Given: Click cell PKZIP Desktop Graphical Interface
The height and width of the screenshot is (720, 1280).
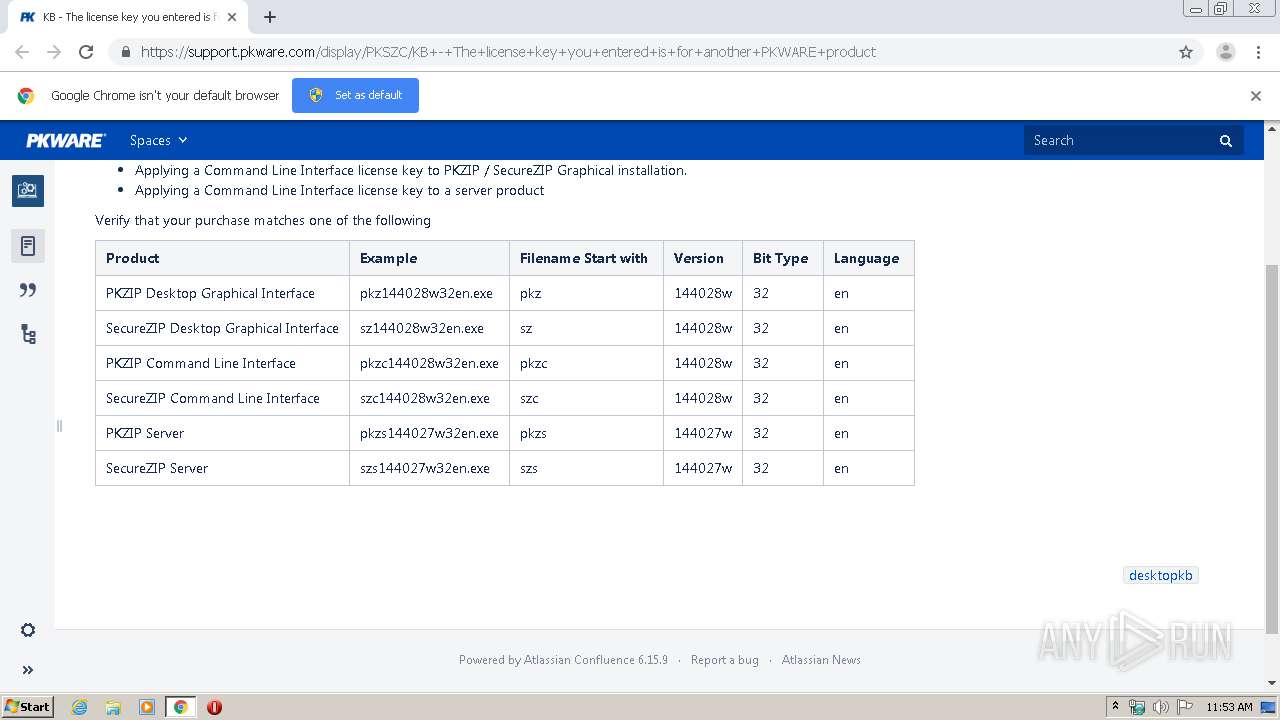Looking at the screenshot, I should pyautogui.click(x=222, y=293).
